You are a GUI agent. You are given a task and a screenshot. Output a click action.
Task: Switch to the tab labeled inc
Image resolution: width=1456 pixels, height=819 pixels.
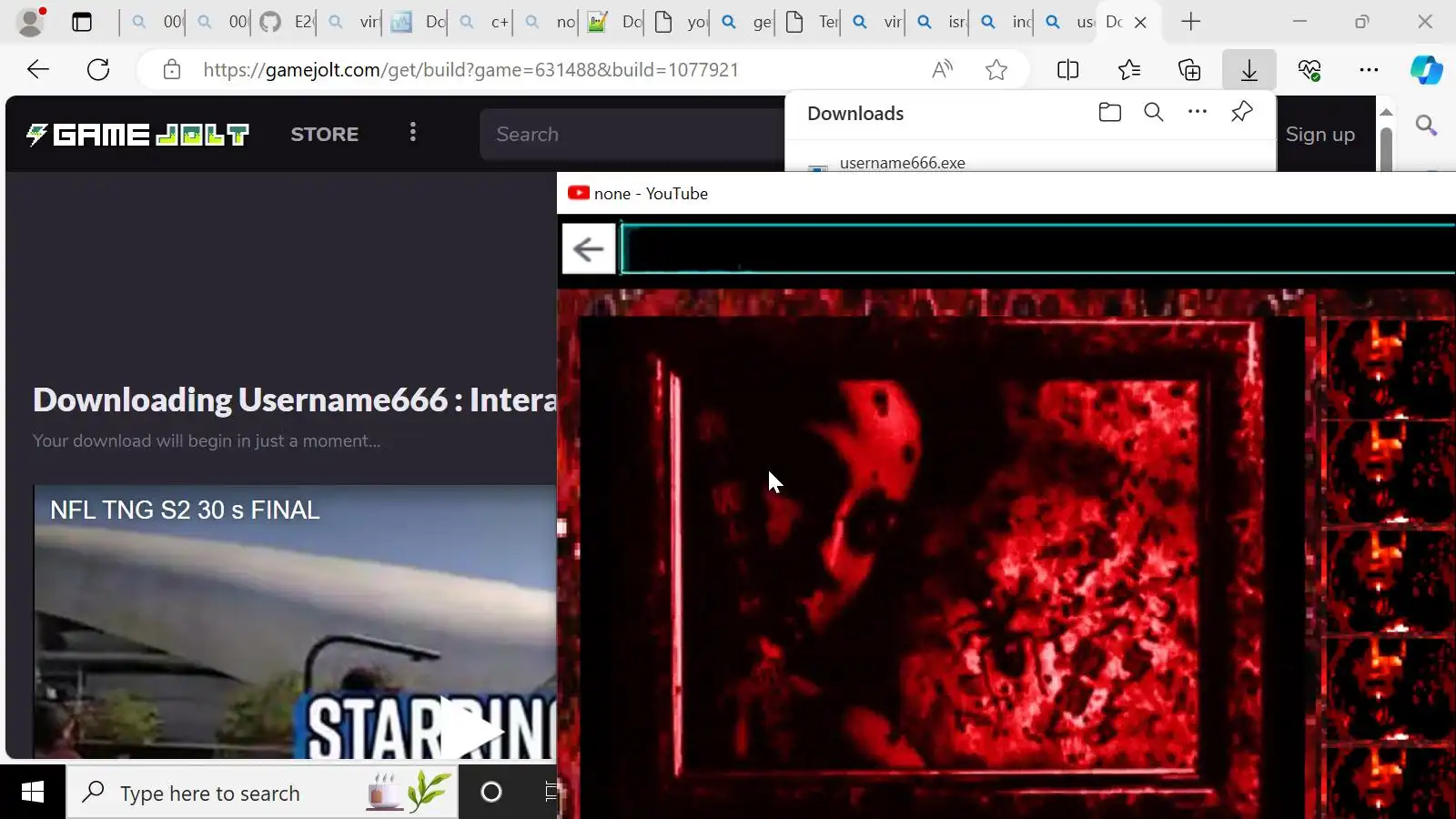tap(1006, 22)
